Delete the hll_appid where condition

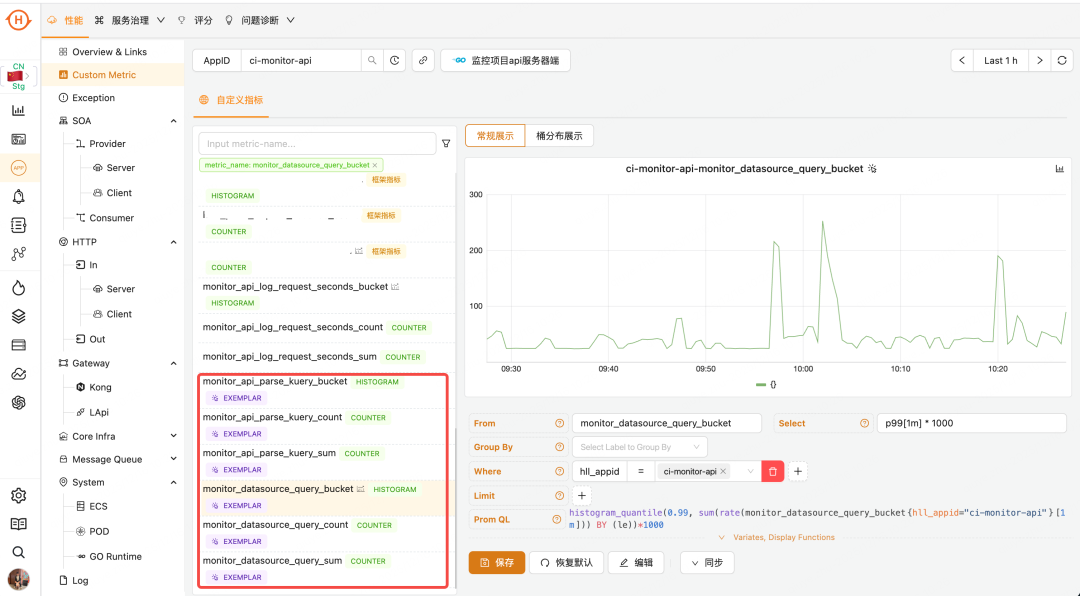(x=773, y=471)
